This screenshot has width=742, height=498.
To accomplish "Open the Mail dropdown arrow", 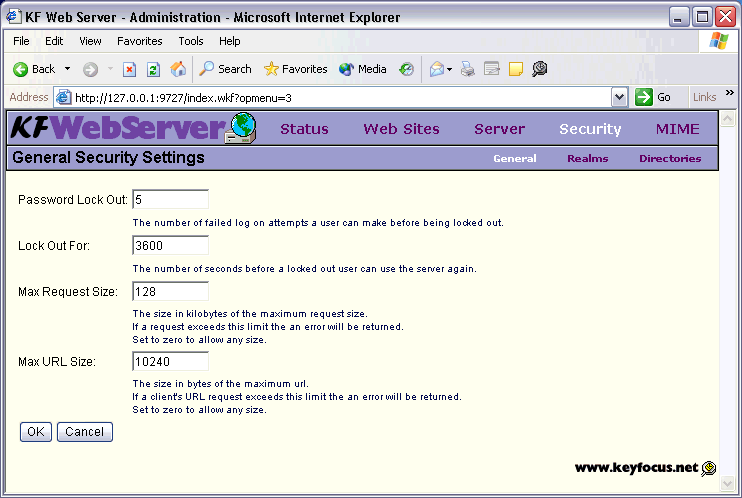I will tap(450, 70).
